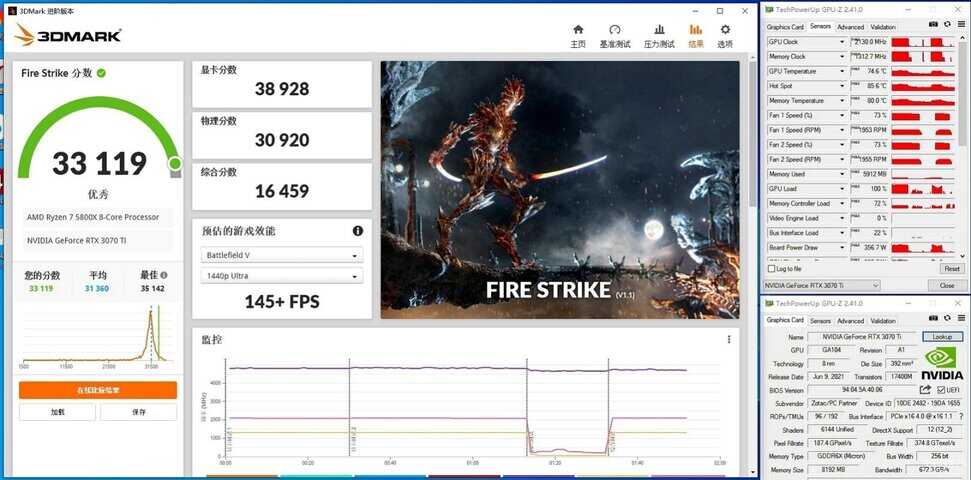The width and height of the screenshot is (971, 480).
Task: Click the 物理分数 30 920 score
Action: click(x=282, y=140)
